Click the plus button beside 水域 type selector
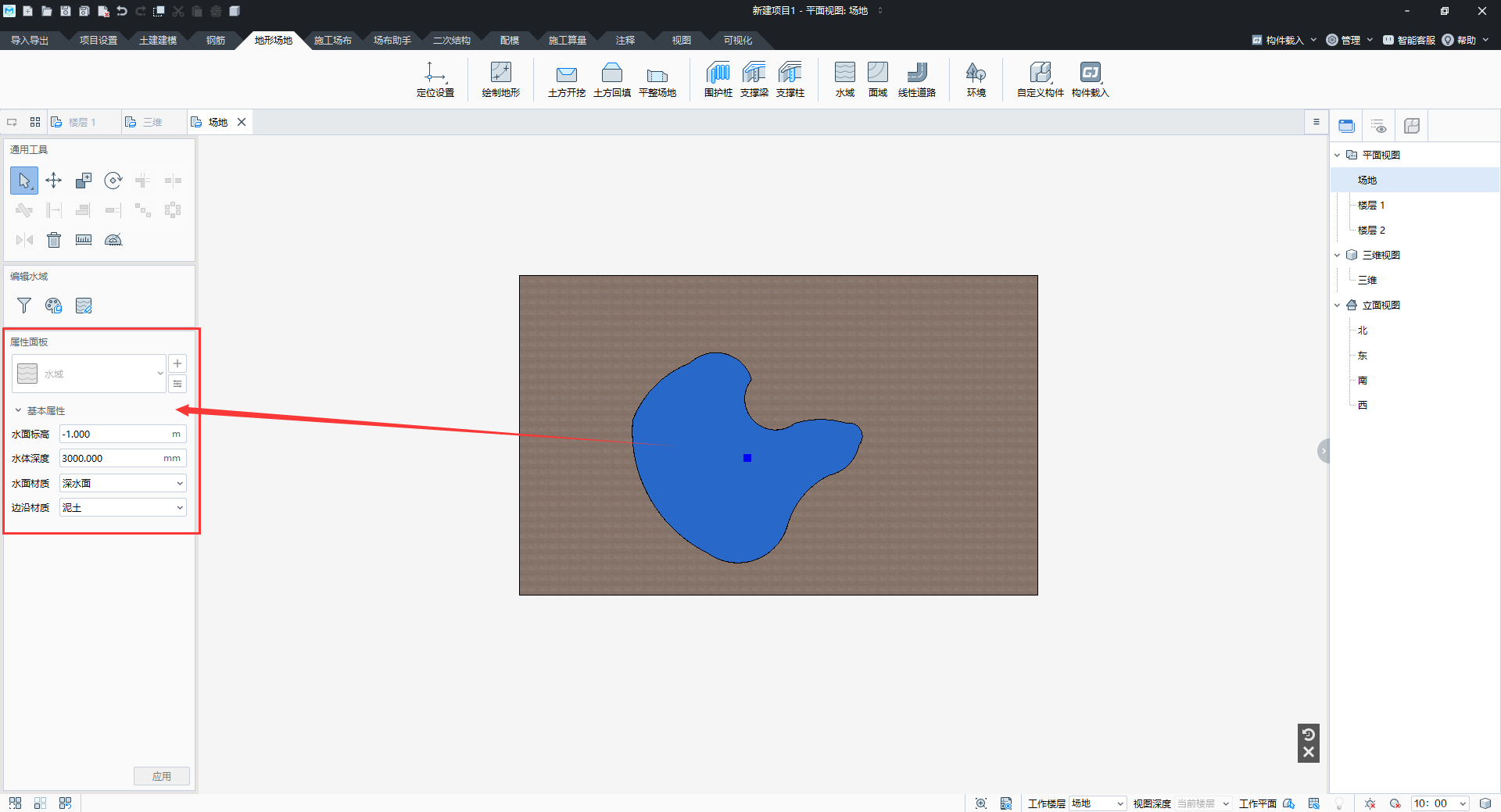 click(177, 363)
